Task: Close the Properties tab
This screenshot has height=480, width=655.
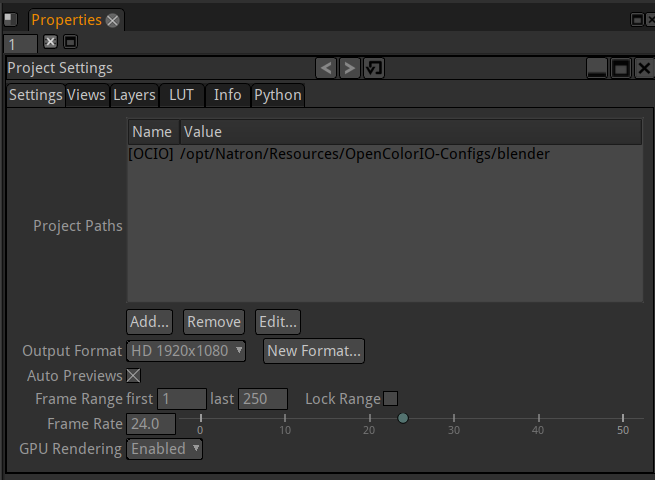Action: [113, 20]
